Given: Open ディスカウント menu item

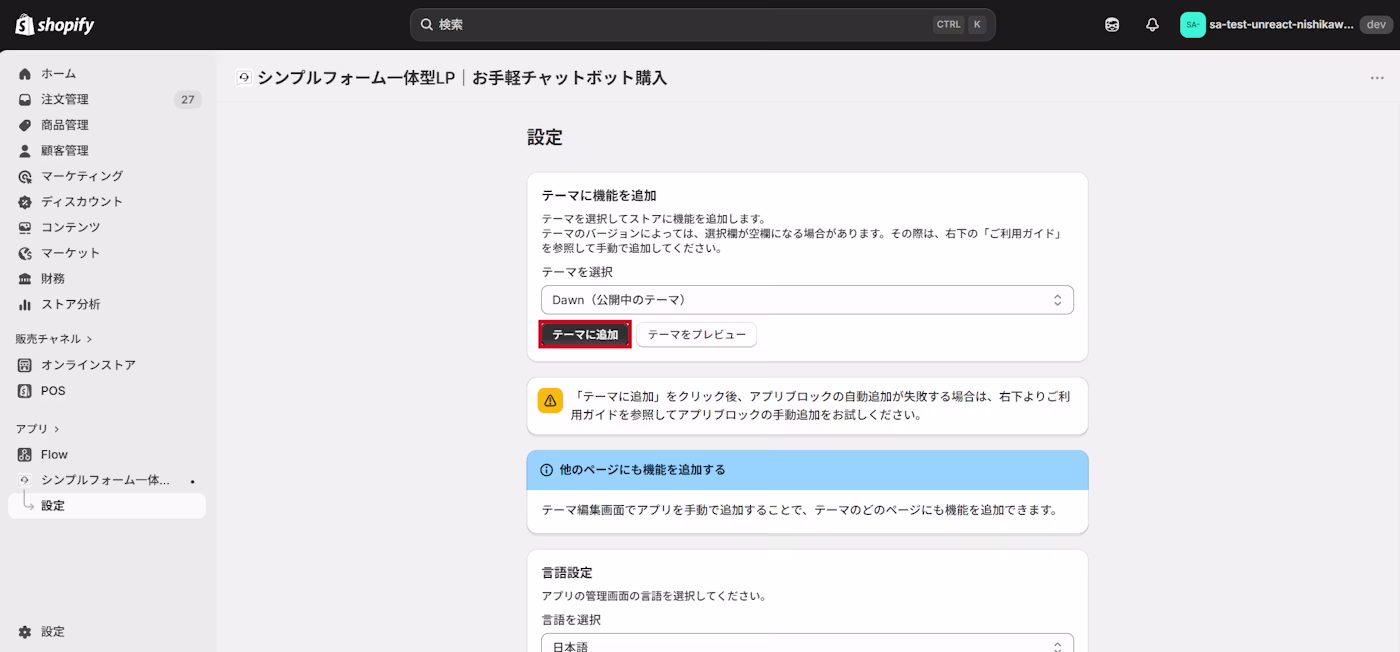Looking at the screenshot, I should click(82, 202).
